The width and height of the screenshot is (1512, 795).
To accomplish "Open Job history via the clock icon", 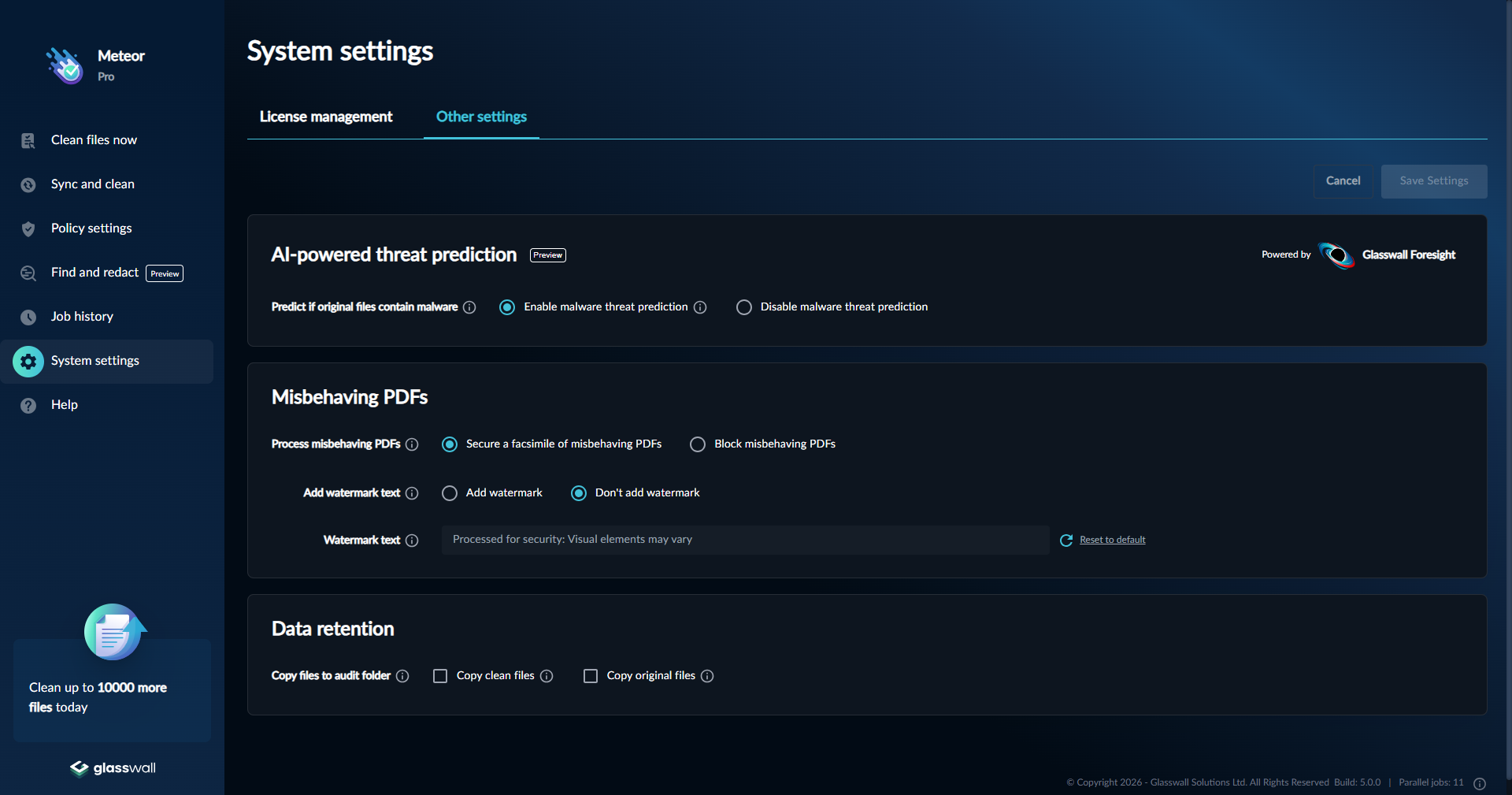I will (x=28, y=317).
